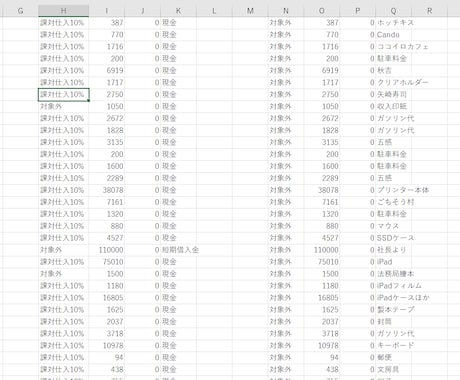Click the SSDケース cell

tap(395, 238)
